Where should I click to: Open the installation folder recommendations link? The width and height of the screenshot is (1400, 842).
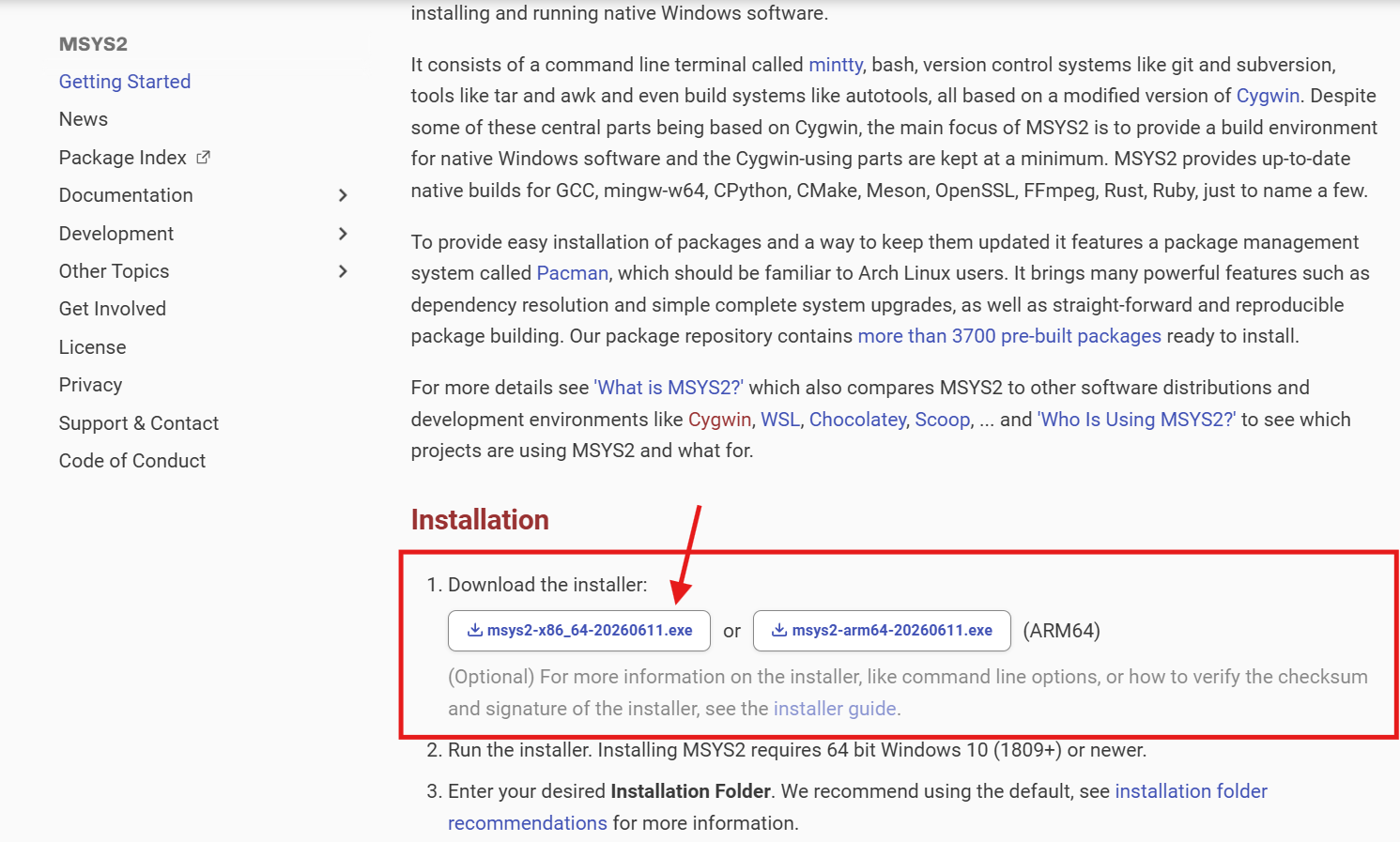857,807
